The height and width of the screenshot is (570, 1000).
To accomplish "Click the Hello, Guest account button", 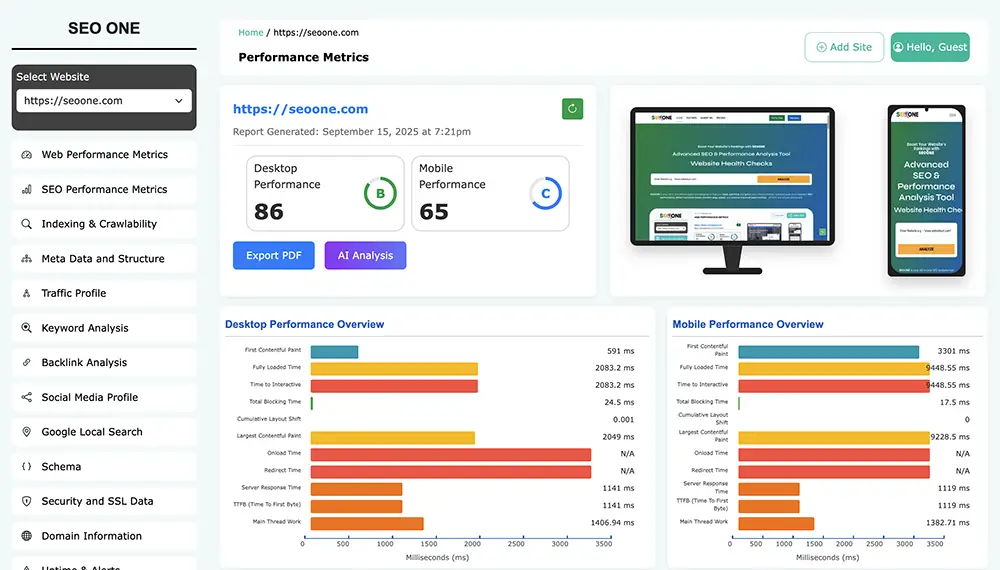I will [x=930, y=47].
